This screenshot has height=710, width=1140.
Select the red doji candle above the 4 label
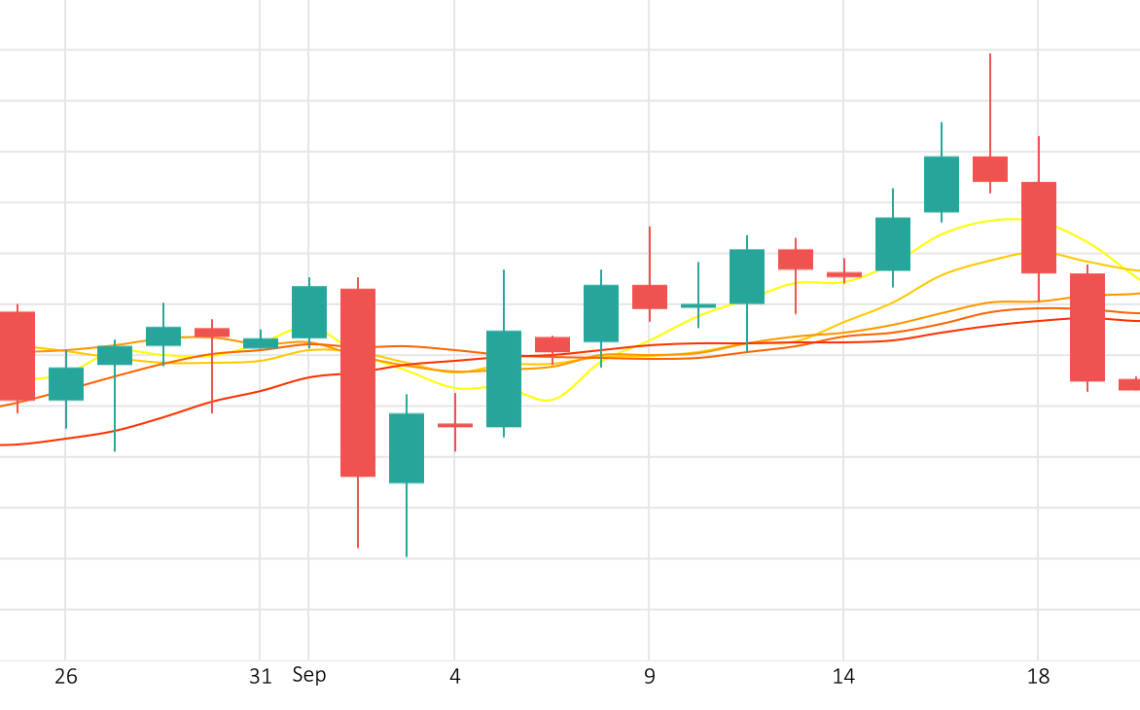(455, 425)
